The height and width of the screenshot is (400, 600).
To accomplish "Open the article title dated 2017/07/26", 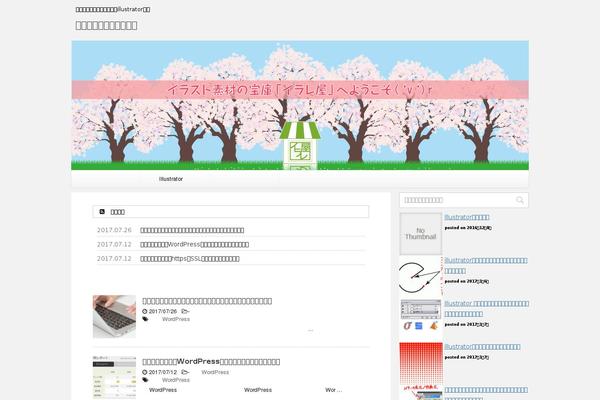I will (x=207, y=301).
